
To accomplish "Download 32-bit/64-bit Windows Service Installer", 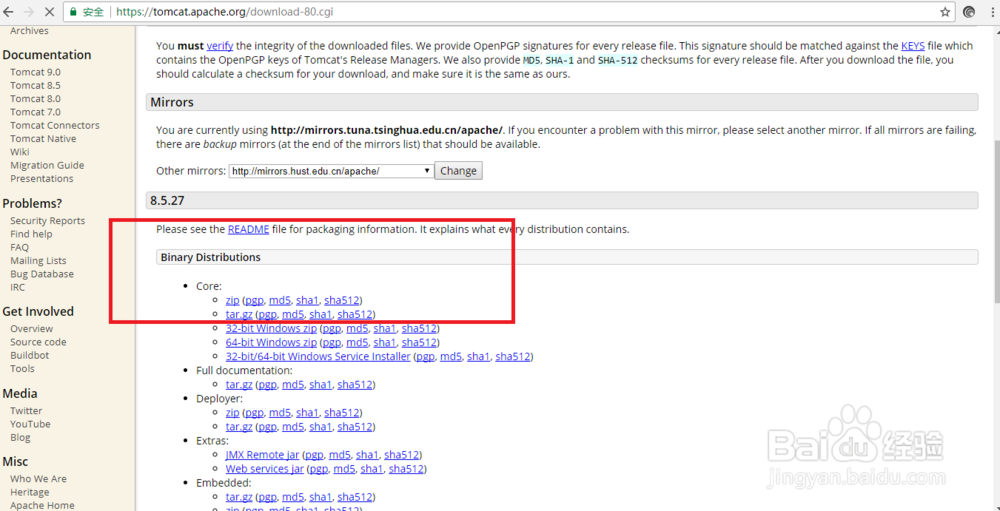I will coord(318,357).
